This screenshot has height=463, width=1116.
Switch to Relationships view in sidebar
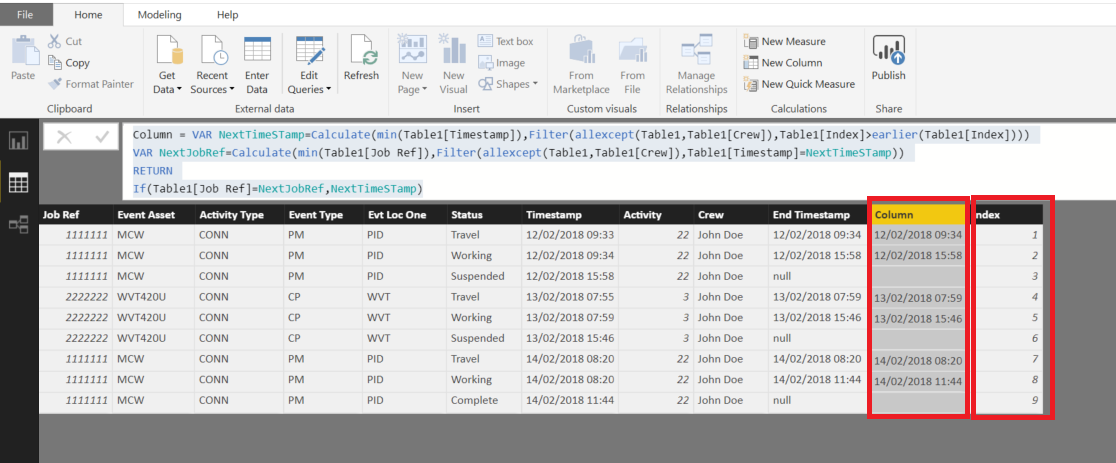[x=18, y=225]
